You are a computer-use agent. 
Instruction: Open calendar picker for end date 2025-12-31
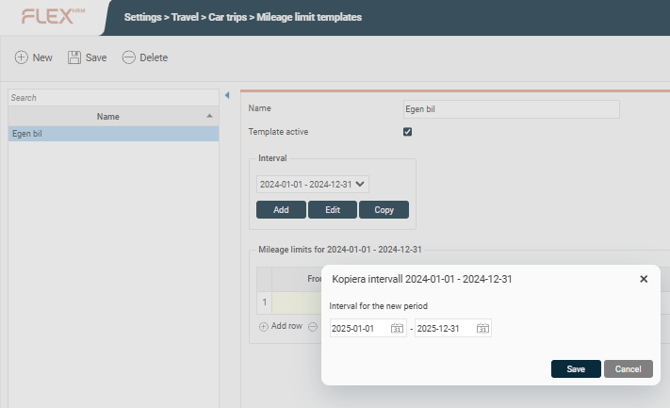[x=483, y=329]
